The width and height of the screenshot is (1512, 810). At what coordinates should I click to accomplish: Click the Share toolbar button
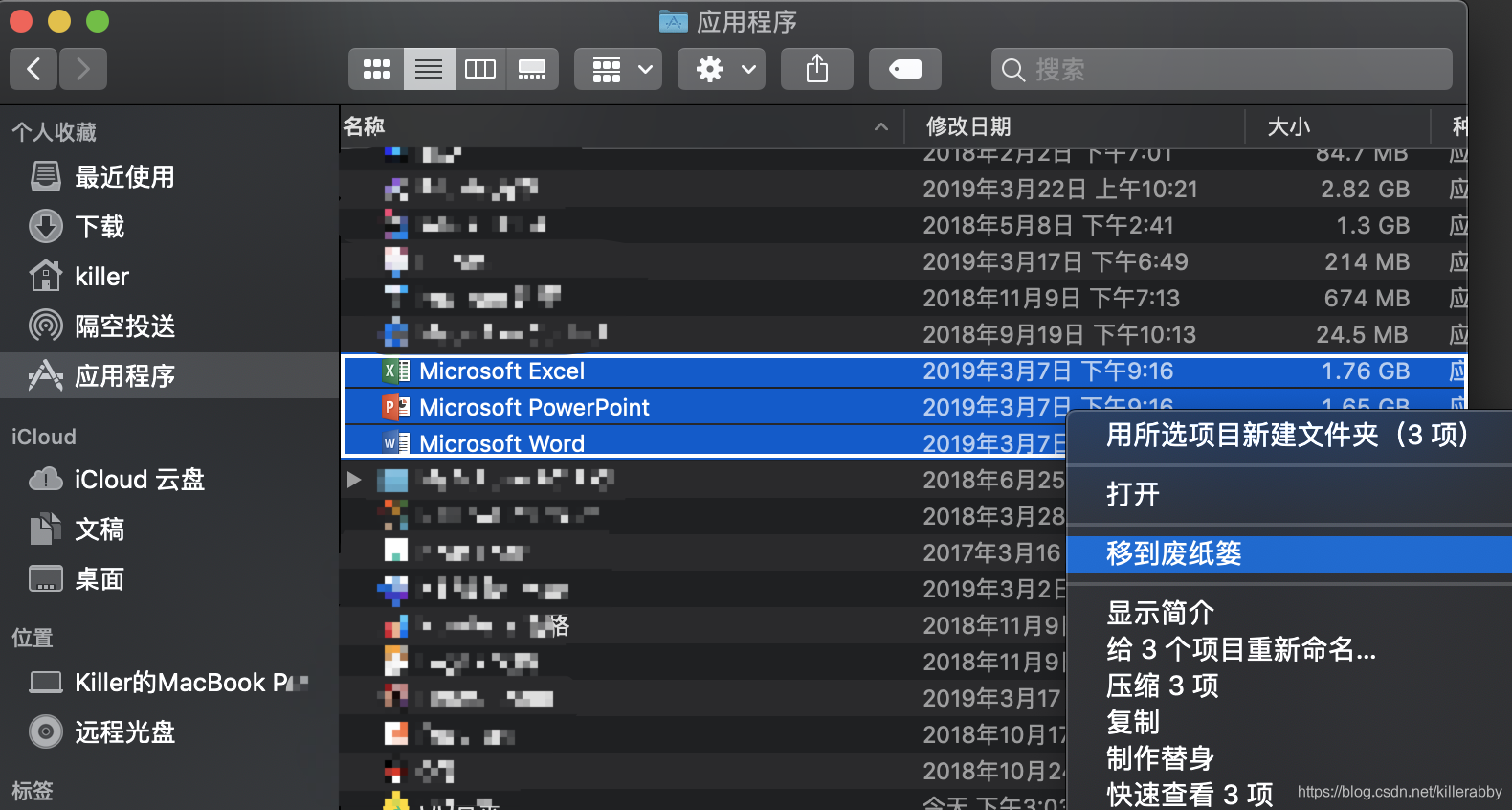(x=817, y=69)
